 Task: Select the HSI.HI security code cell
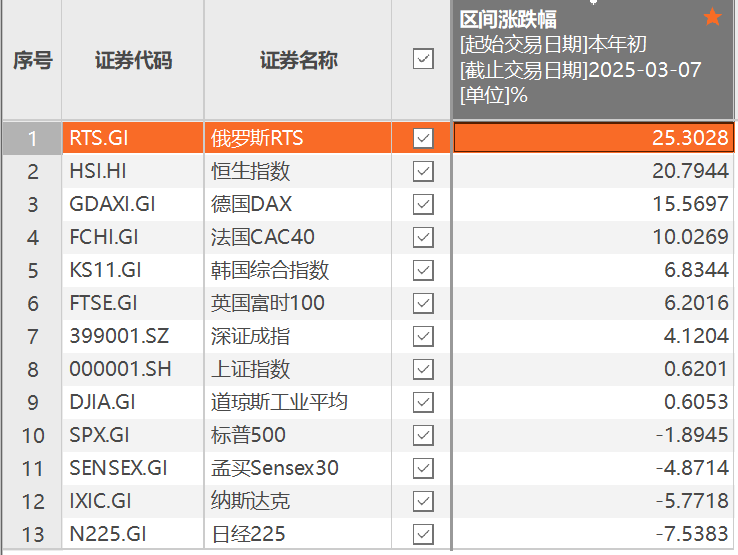coord(98,171)
